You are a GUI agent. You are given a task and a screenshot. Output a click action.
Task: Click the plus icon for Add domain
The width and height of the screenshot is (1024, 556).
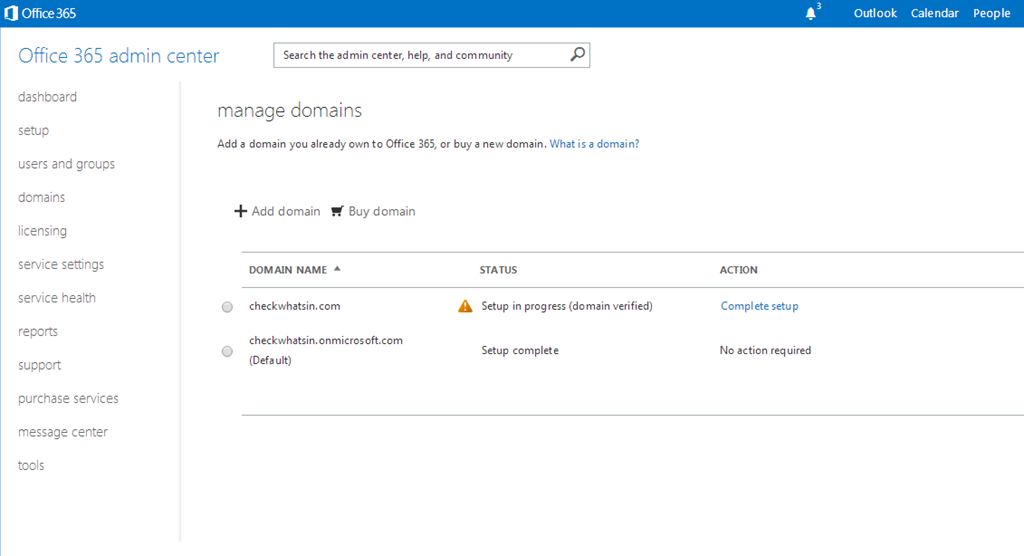240,211
